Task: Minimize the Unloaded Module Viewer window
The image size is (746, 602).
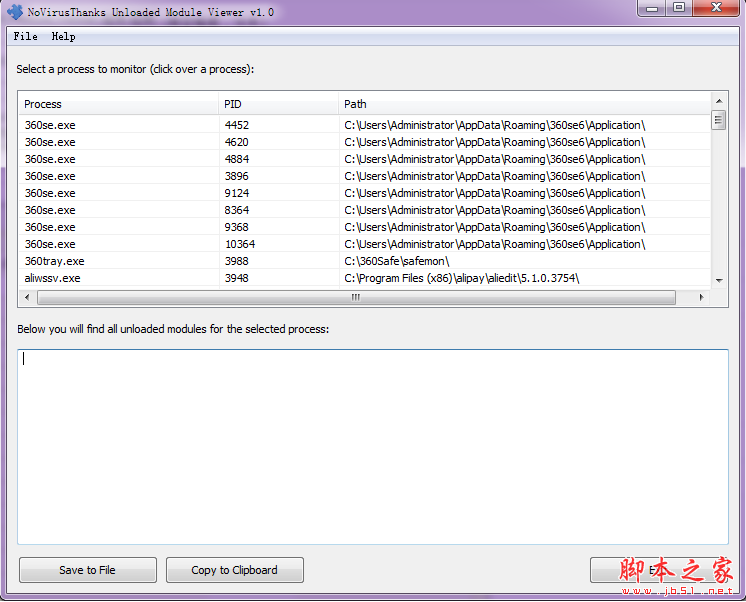Action: tap(652, 8)
